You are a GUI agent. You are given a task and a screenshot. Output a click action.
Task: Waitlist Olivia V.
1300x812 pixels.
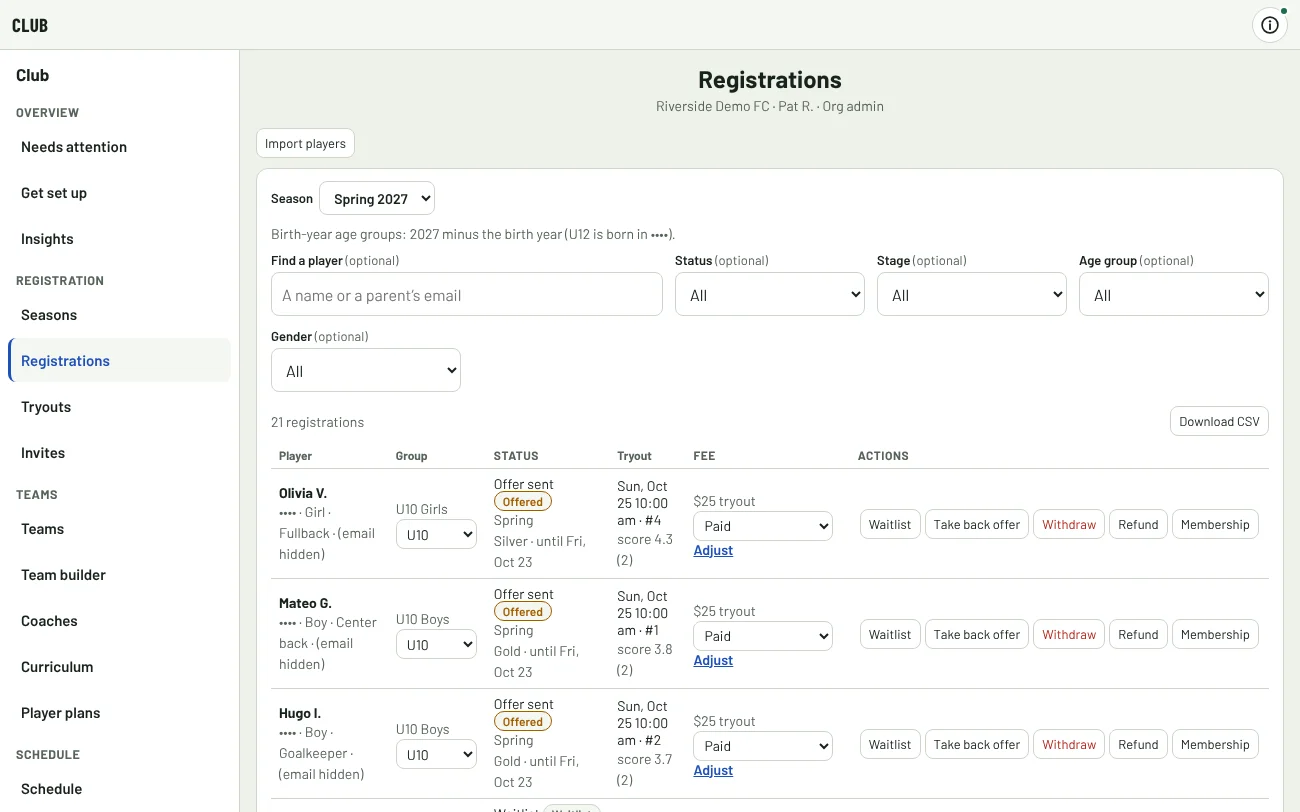890,525
